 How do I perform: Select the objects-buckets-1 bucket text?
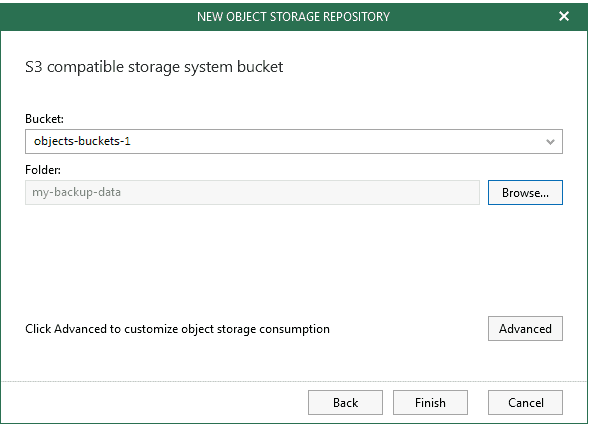[x=82, y=141]
